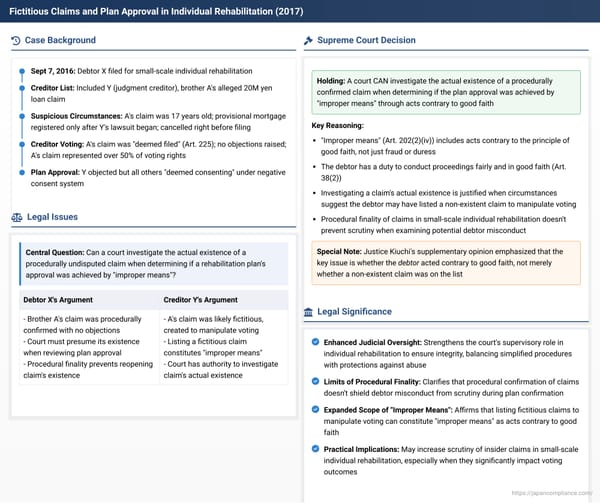Click the 'Suspicious Circumstances:' entry text
The height and width of the screenshot is (503, 600).
tap(158, 122)
